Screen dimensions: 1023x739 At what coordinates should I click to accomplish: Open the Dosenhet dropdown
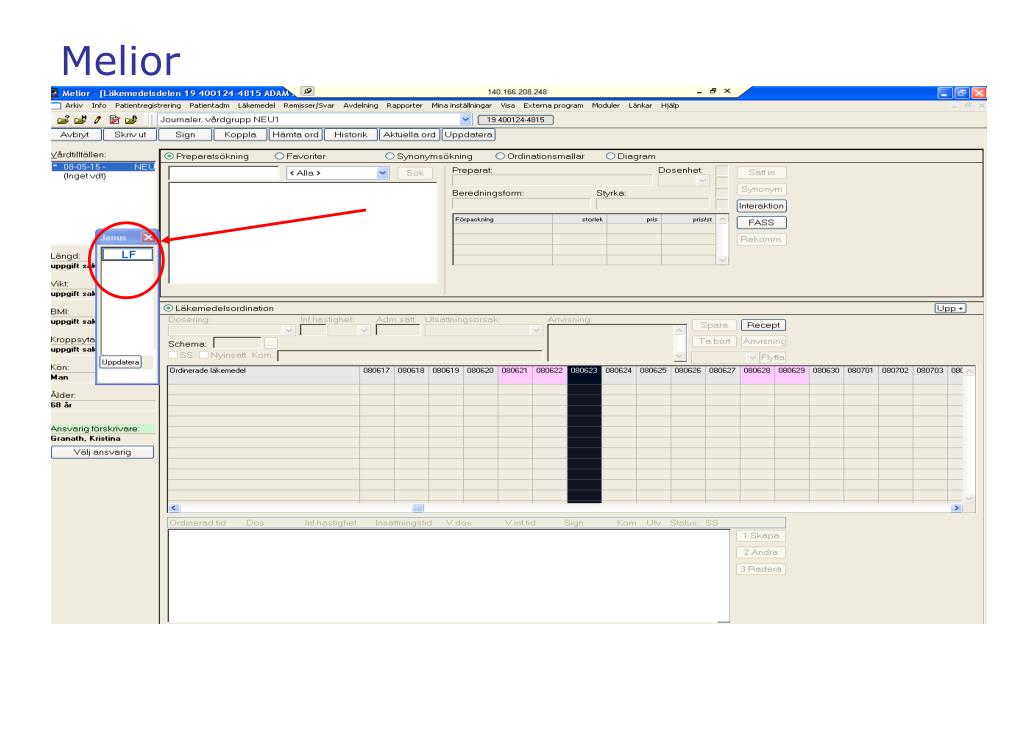pos(702,181)
